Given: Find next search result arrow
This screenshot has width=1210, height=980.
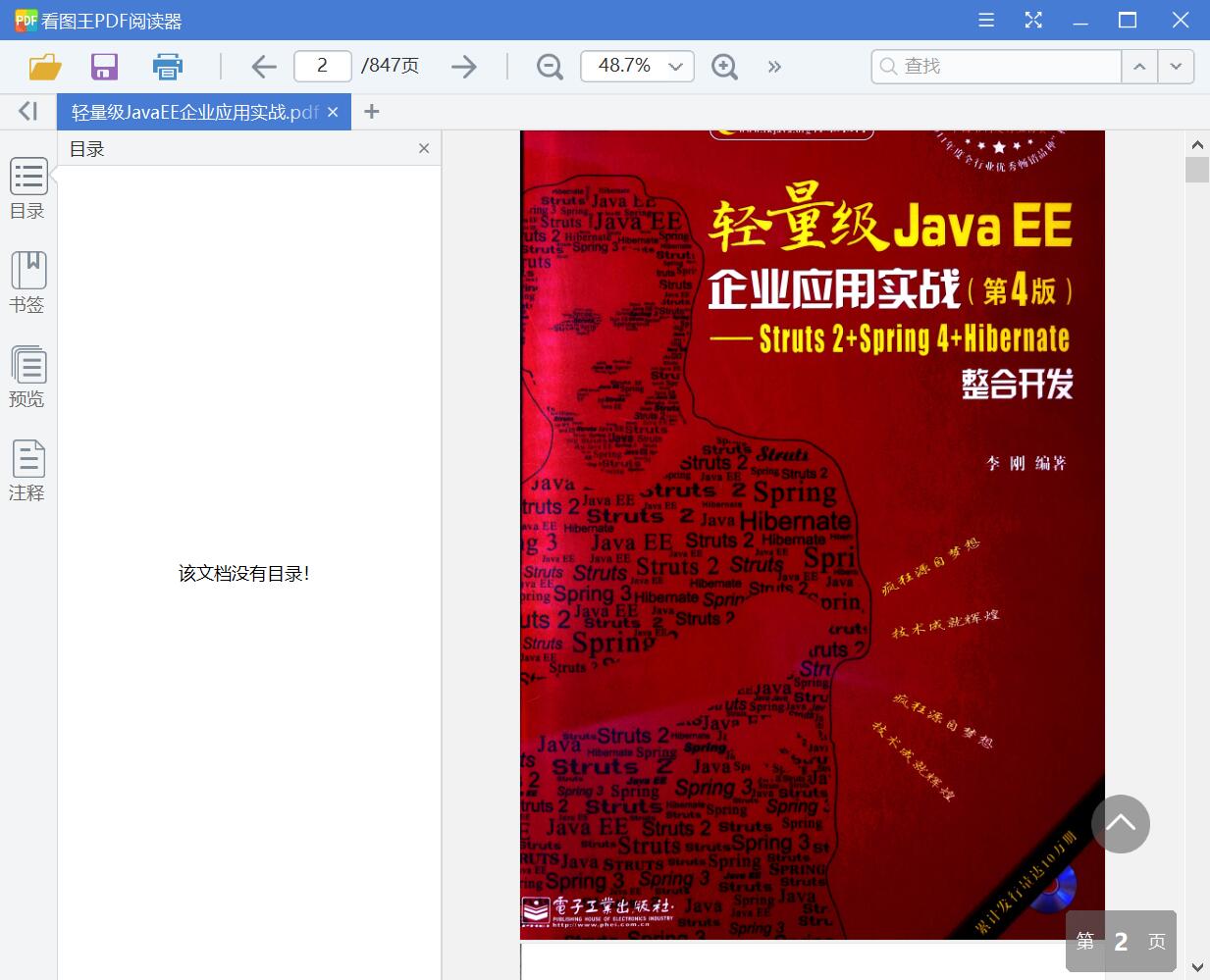Looking at the screenshot, I should click(x=1176, y=66).
